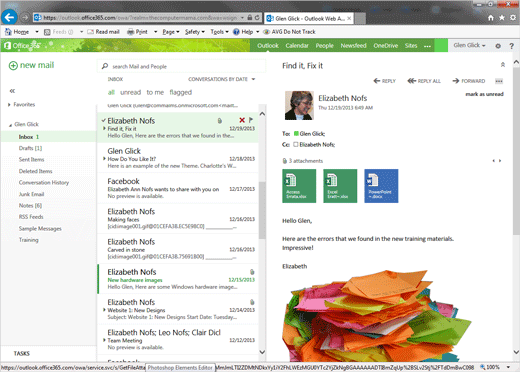Expand the Favorites folder group

[9, 105]
